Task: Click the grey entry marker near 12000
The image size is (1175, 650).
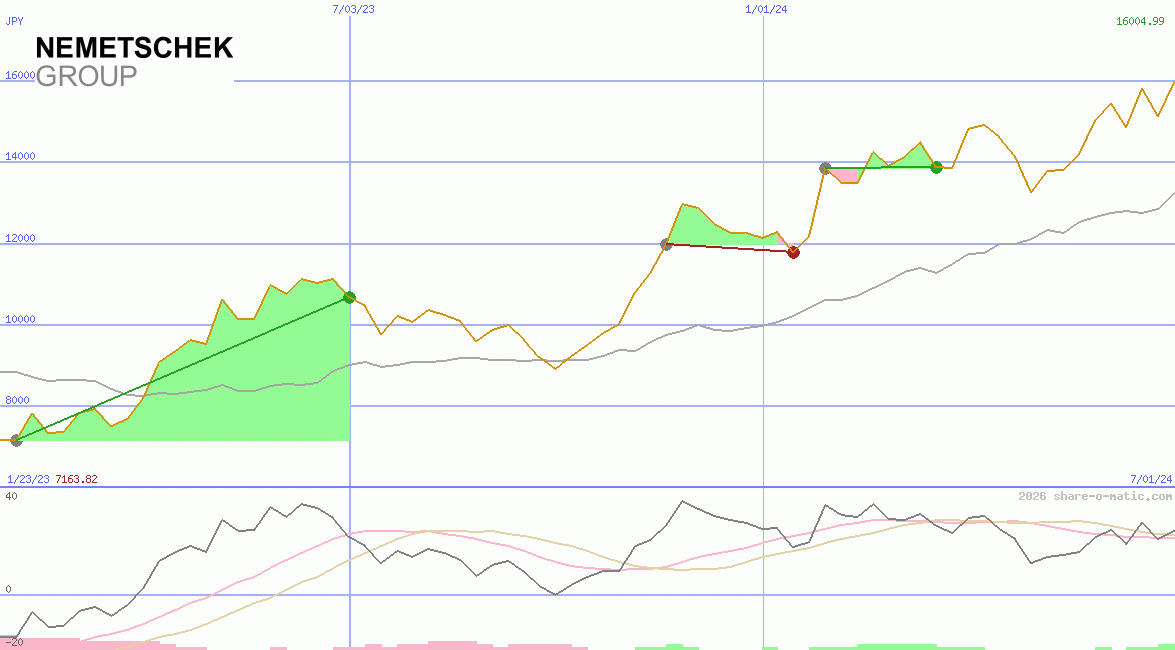Action: pos(667,244)
